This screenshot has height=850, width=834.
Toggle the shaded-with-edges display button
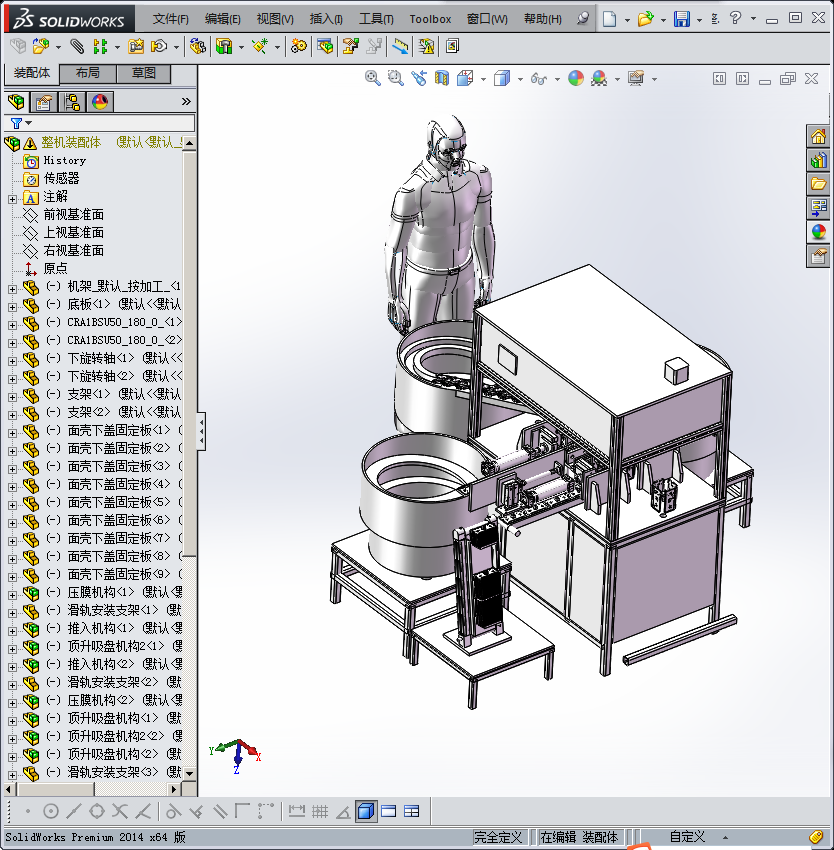pos(366,811)
